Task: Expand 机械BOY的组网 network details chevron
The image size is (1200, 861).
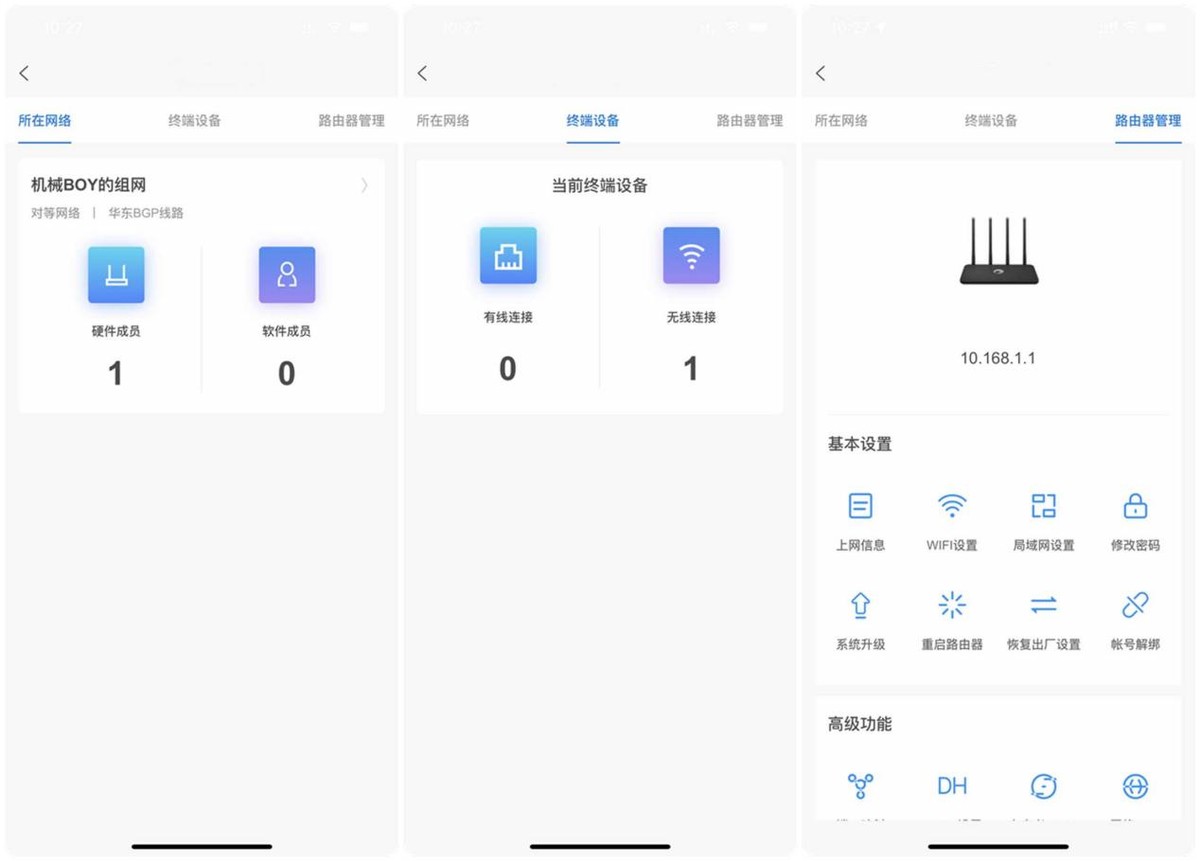Action: click(363, 185)
